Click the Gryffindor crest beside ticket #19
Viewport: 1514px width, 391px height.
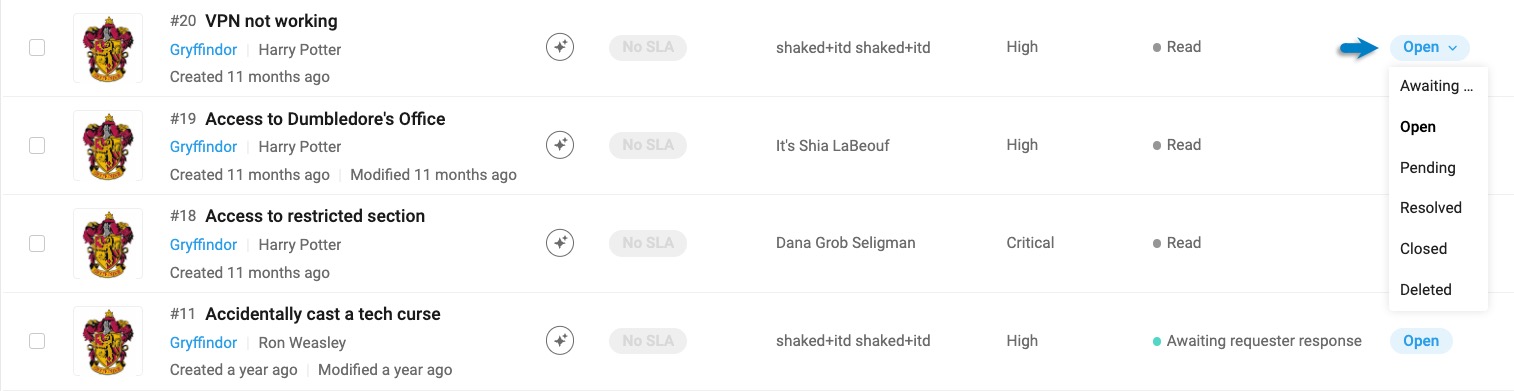pos(108,146)
